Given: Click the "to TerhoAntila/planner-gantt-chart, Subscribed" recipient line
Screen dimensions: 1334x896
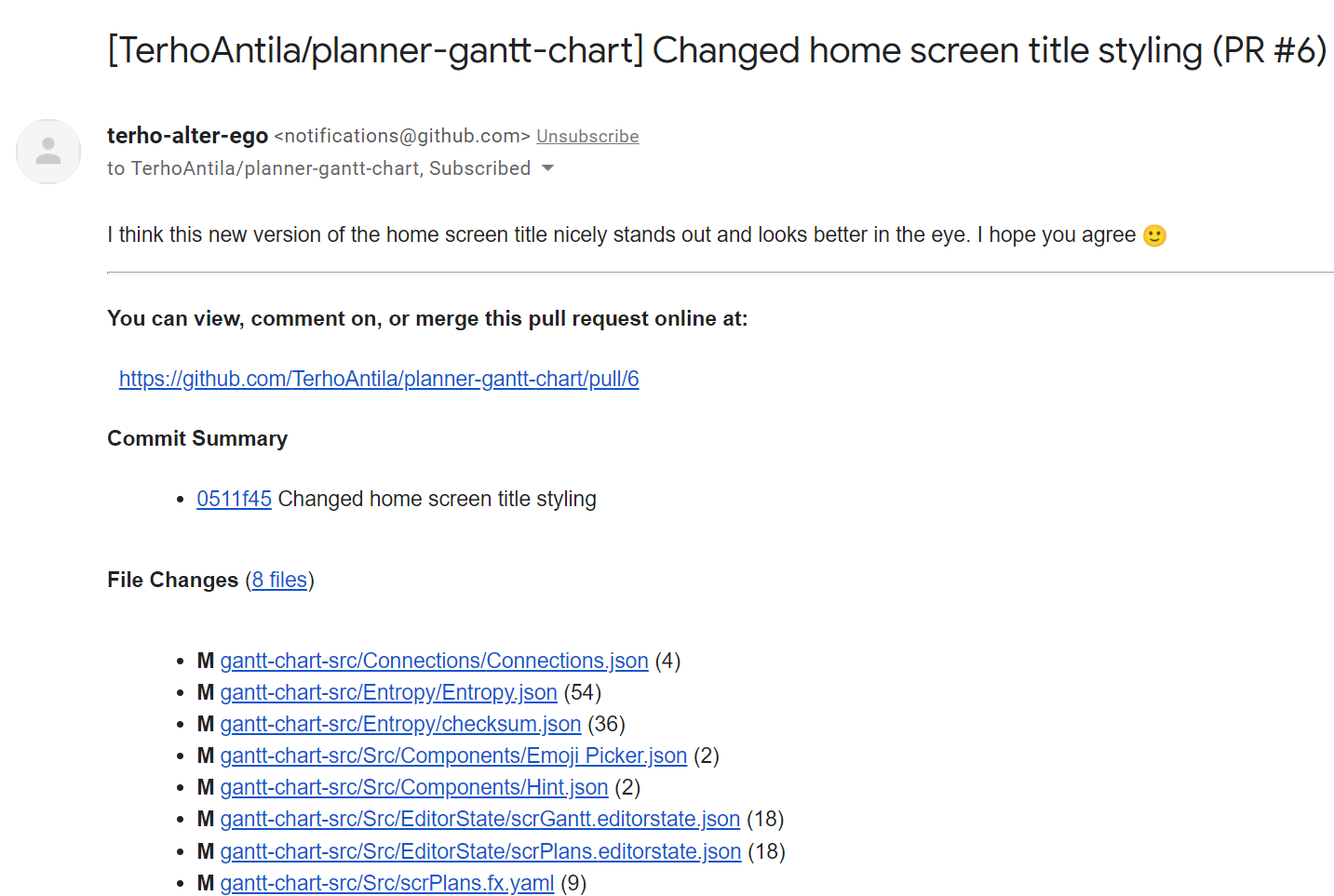Looking at the screenshot, I should 318,168.
